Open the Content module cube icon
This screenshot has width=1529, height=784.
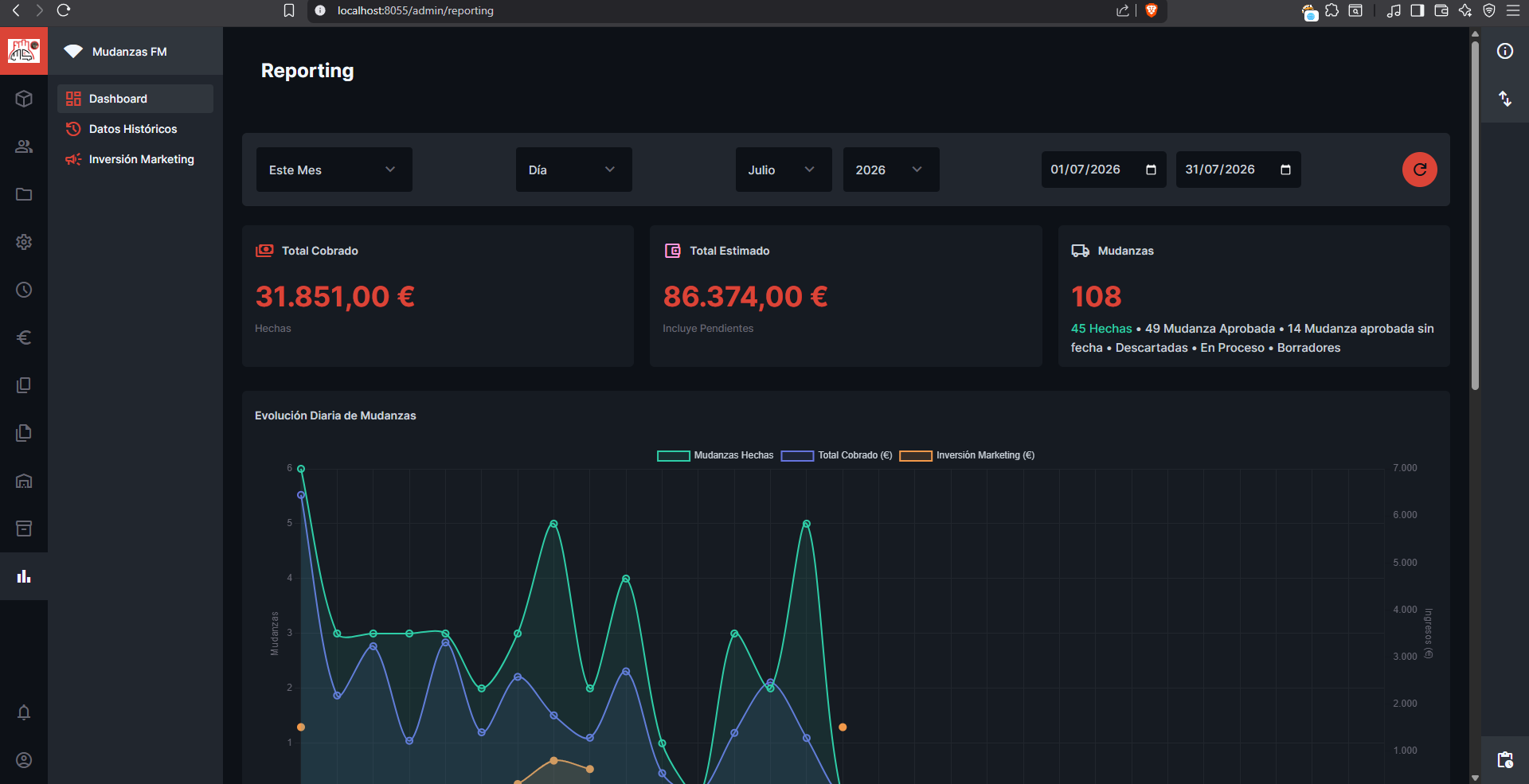click(x=24, y=99)
